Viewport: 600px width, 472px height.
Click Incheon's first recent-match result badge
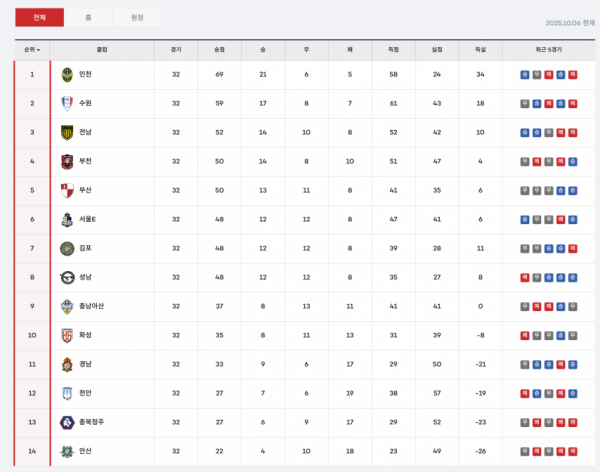click(525, 74)
